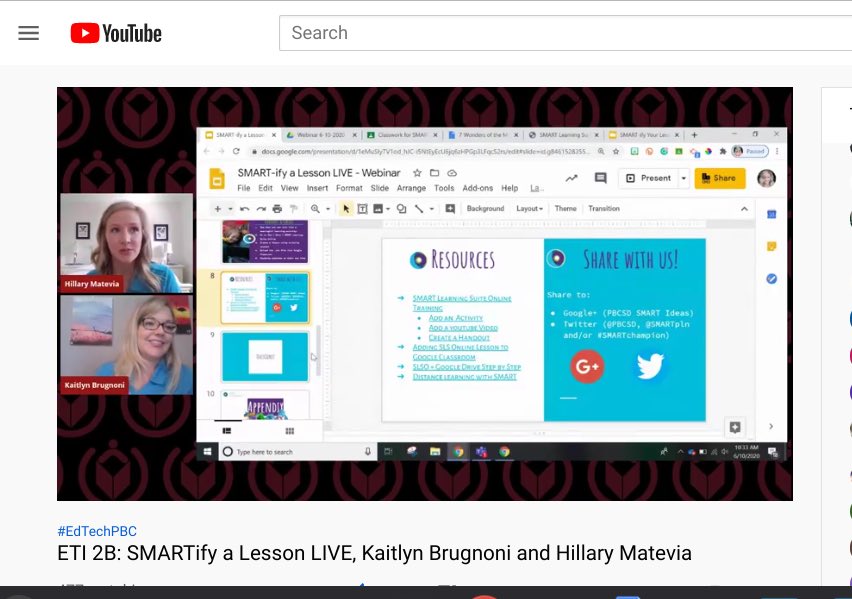Go to YouTube home via logo

click(116, 33)
